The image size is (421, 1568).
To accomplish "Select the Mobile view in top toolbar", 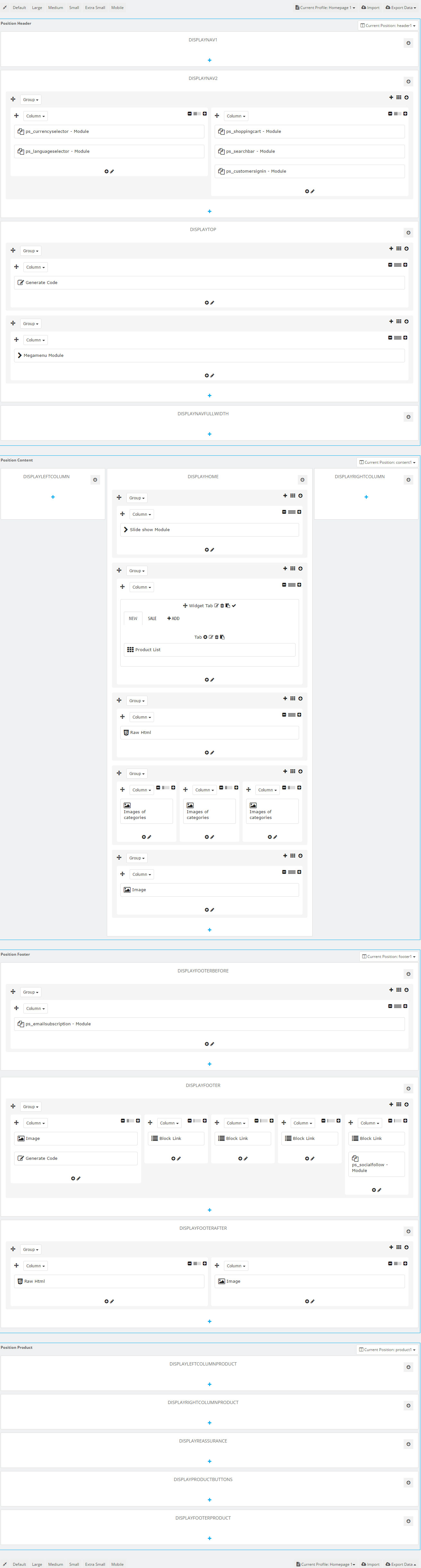I will click(x=117, y=8).
